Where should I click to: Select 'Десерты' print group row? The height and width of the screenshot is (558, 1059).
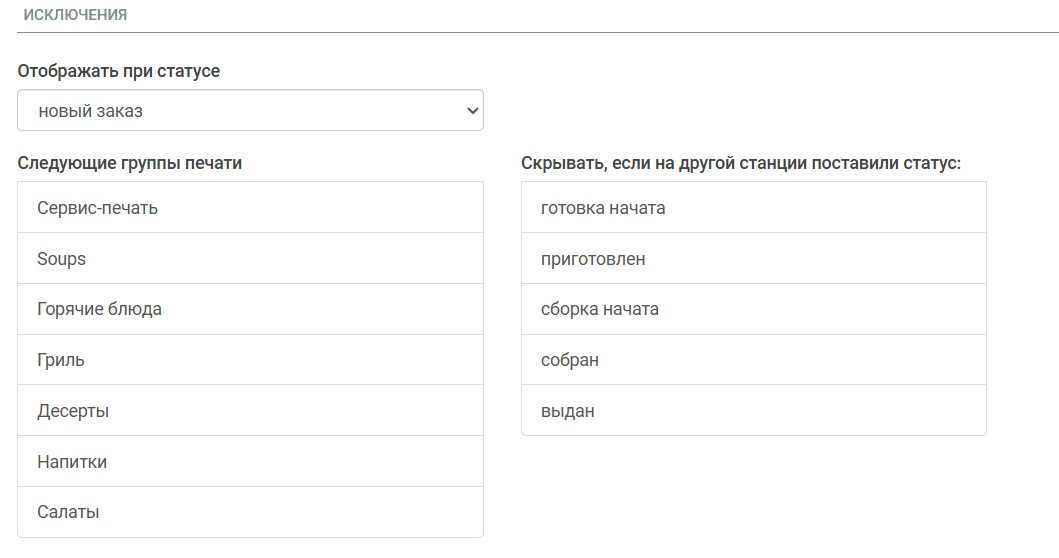point(250,411)
